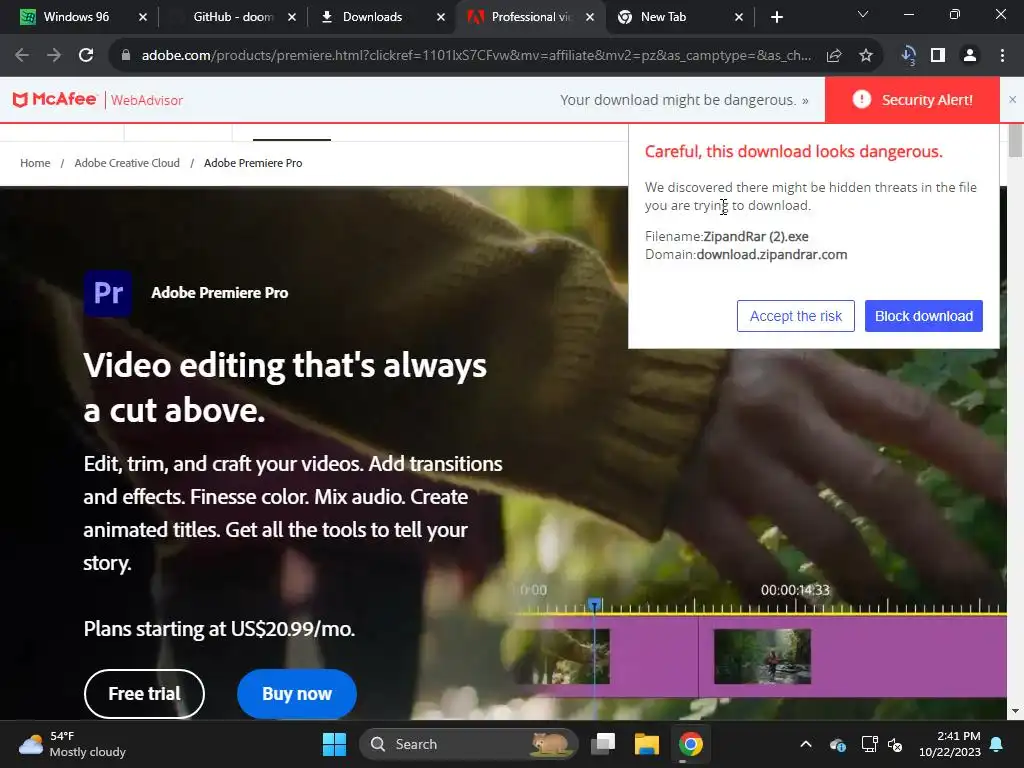
Task: Open Chrome three-dot menu
Action: pyautogui.click(x=1002, y=56)
